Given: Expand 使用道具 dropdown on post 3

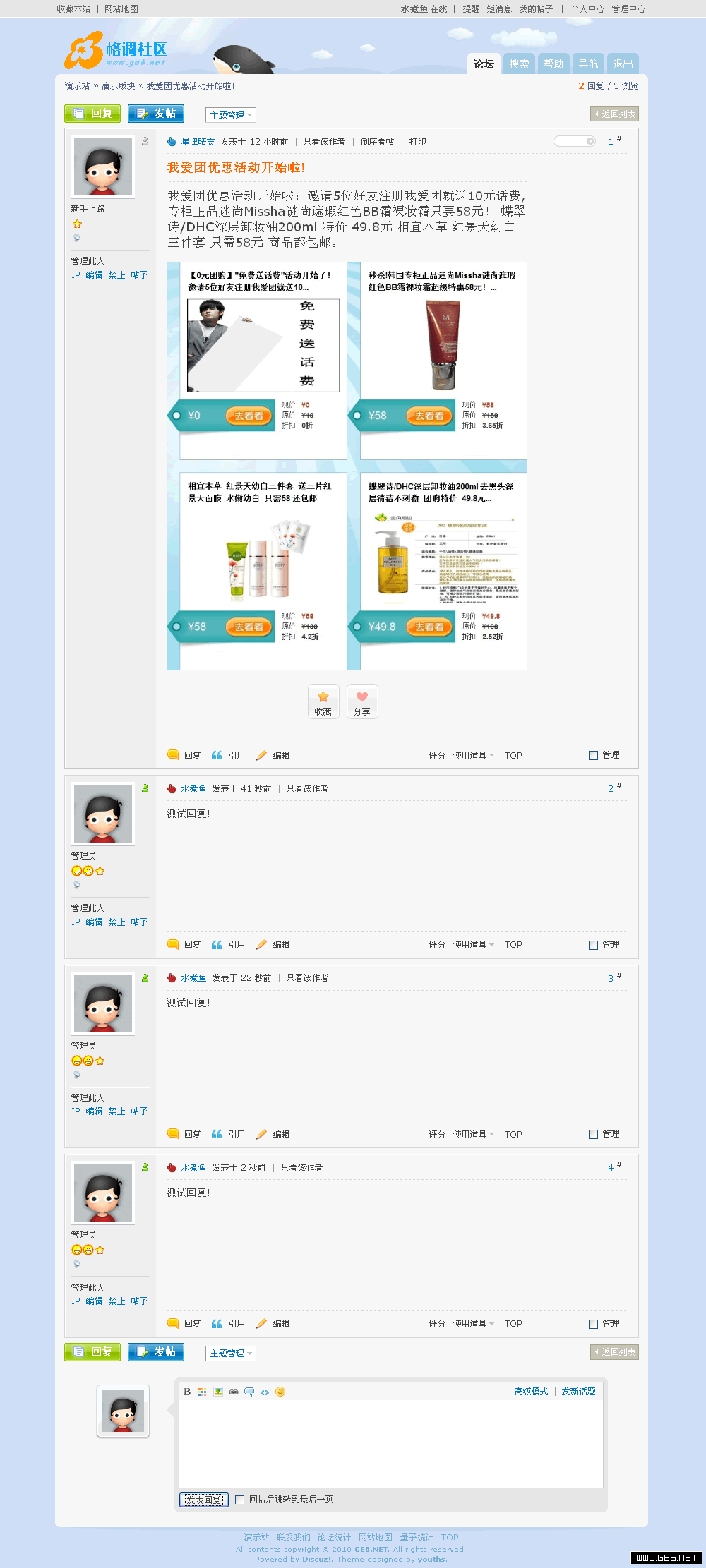Looking at the screenshot, I should pyautogui.click(x=474, y=1134).
